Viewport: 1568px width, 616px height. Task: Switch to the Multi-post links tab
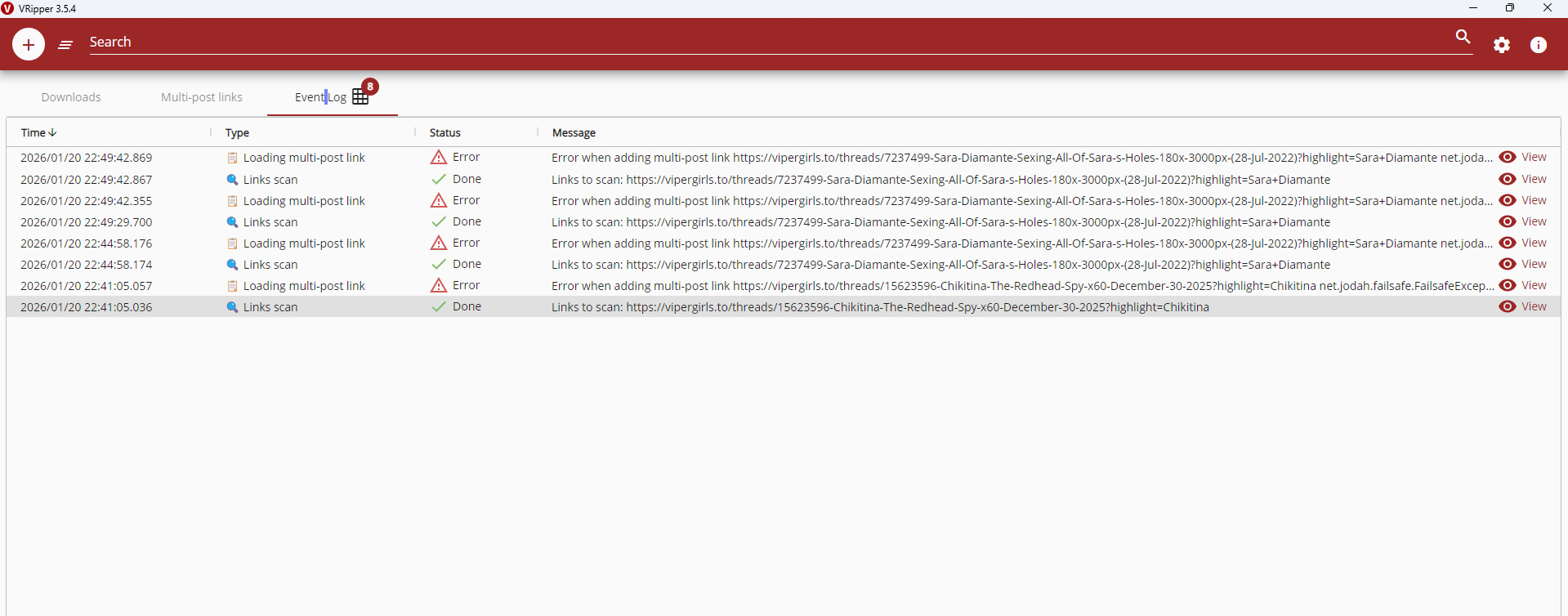click(x=202, y=97)
